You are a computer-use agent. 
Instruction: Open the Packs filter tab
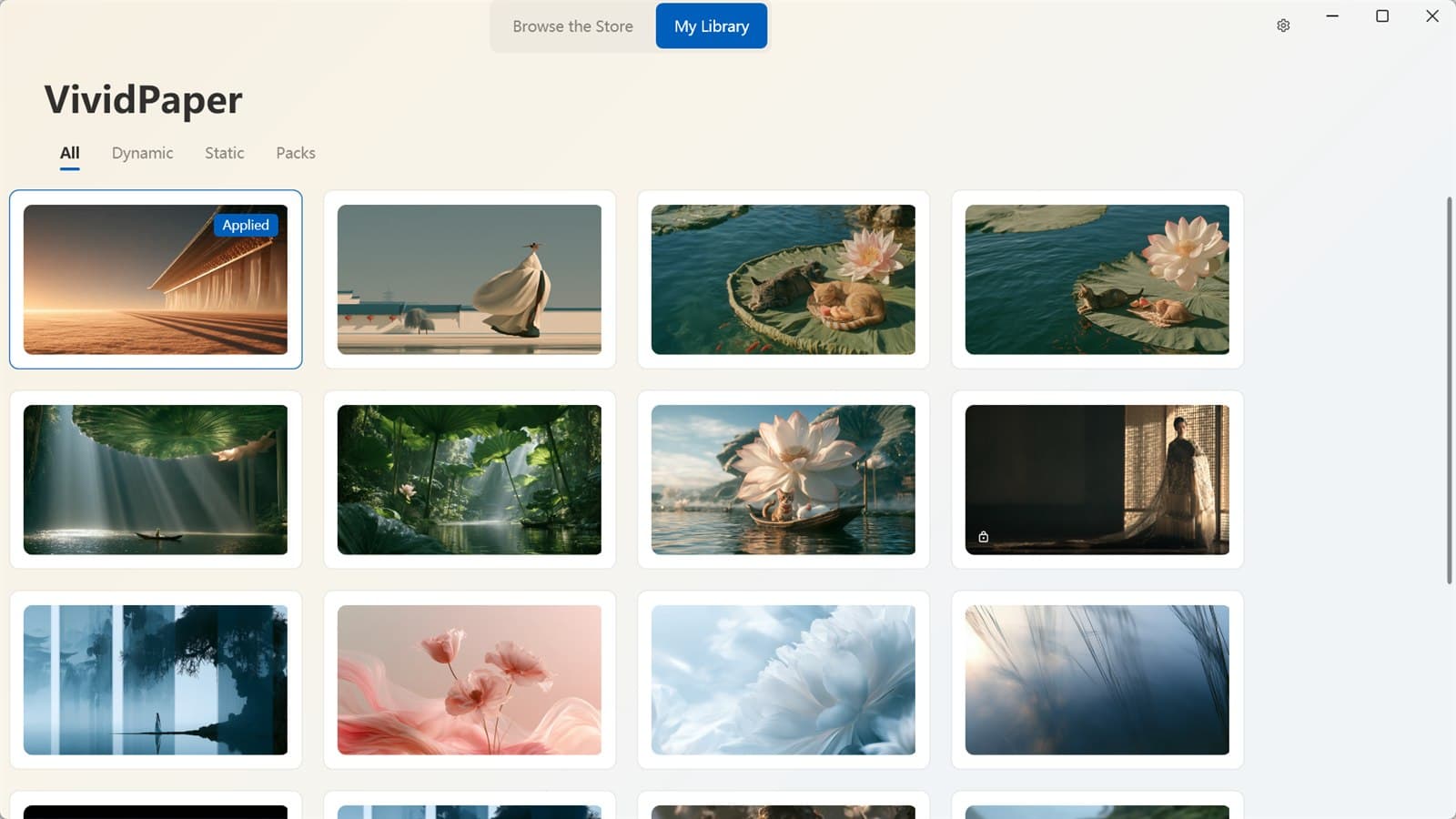click(296, 153)
